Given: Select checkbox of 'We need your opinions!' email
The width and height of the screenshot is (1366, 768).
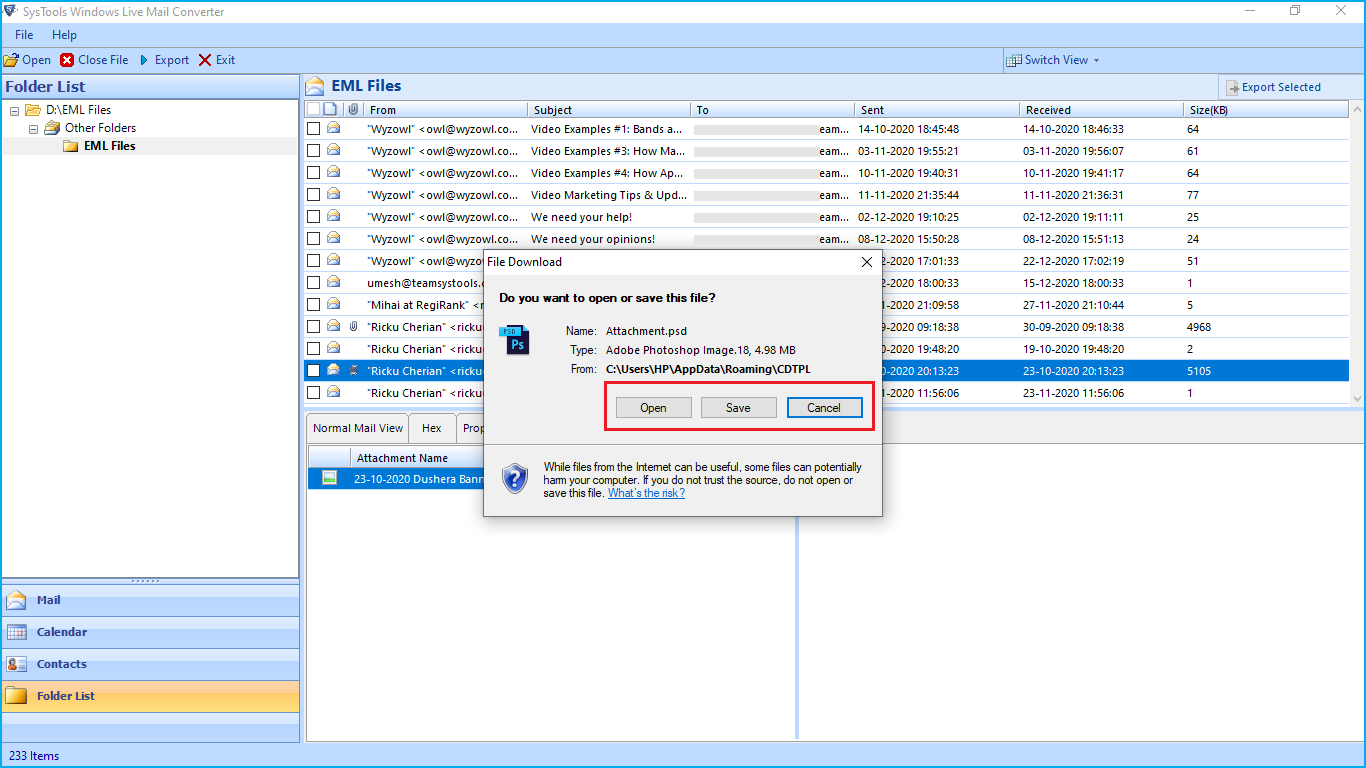Looking at the screenshot, I should point(313,238).
